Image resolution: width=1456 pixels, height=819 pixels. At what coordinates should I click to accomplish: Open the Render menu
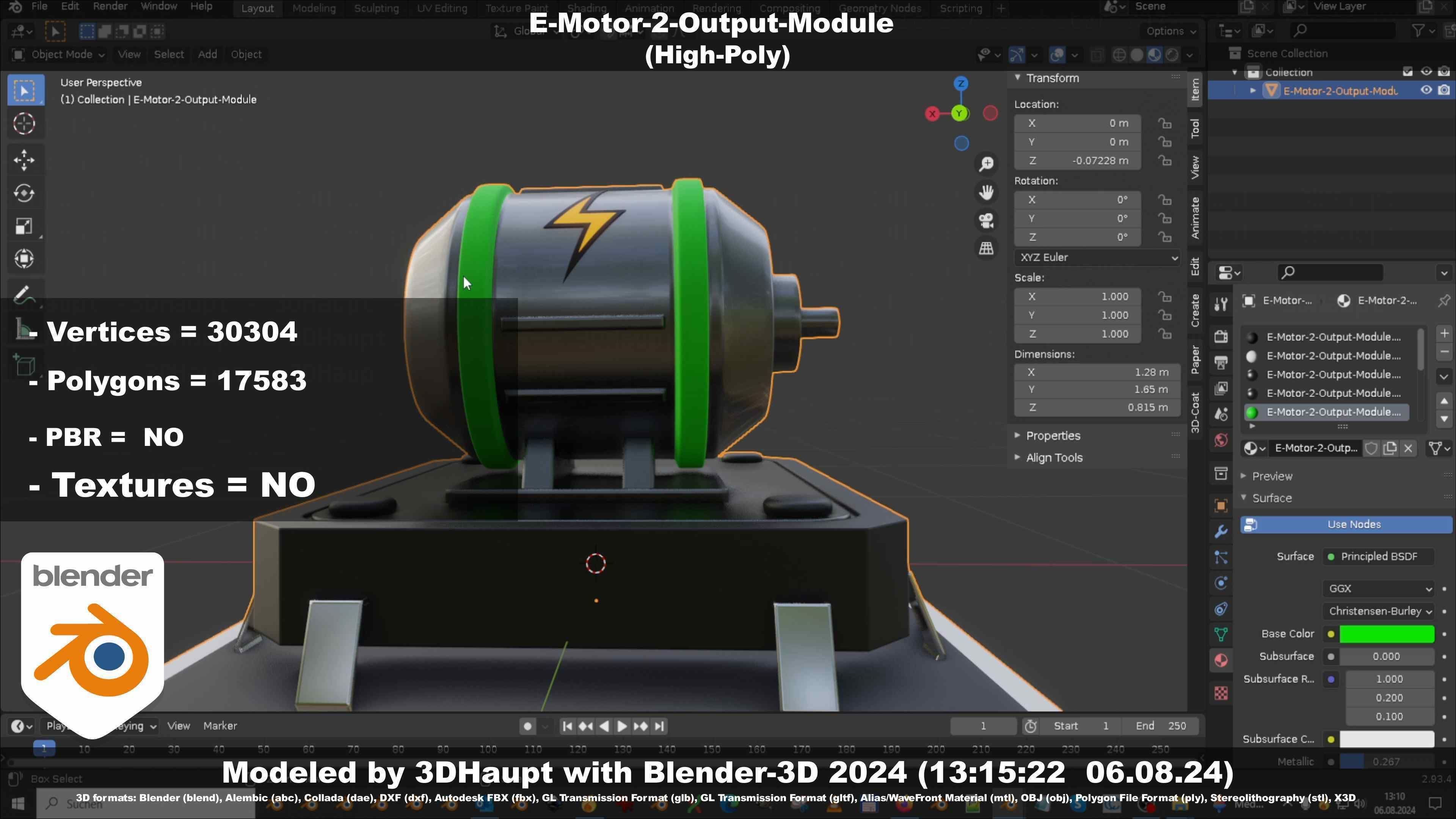pyautogui.click(x=110, y=6)
